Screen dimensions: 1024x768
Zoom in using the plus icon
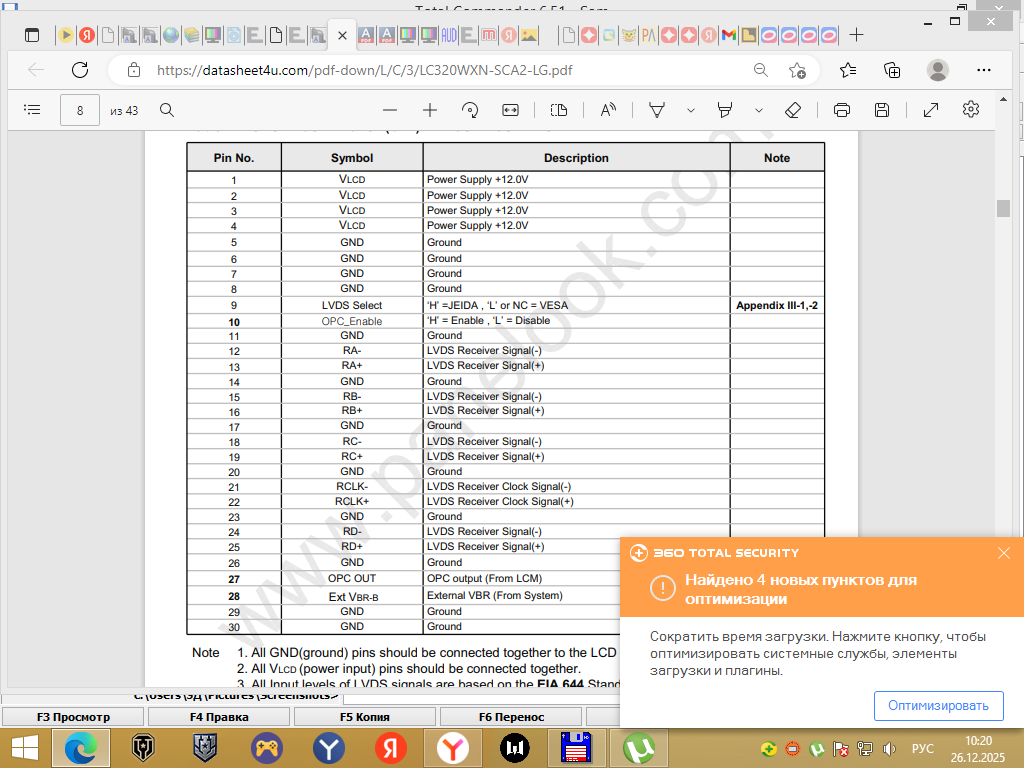pyautogui.click(x=430, y=110)
